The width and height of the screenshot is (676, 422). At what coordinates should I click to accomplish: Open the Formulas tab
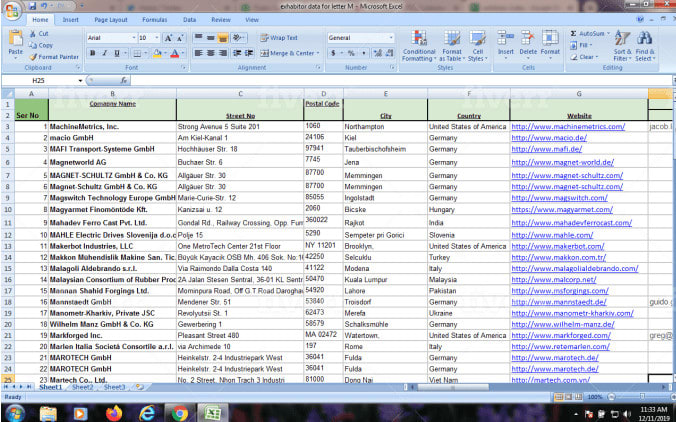click(154, 20)
